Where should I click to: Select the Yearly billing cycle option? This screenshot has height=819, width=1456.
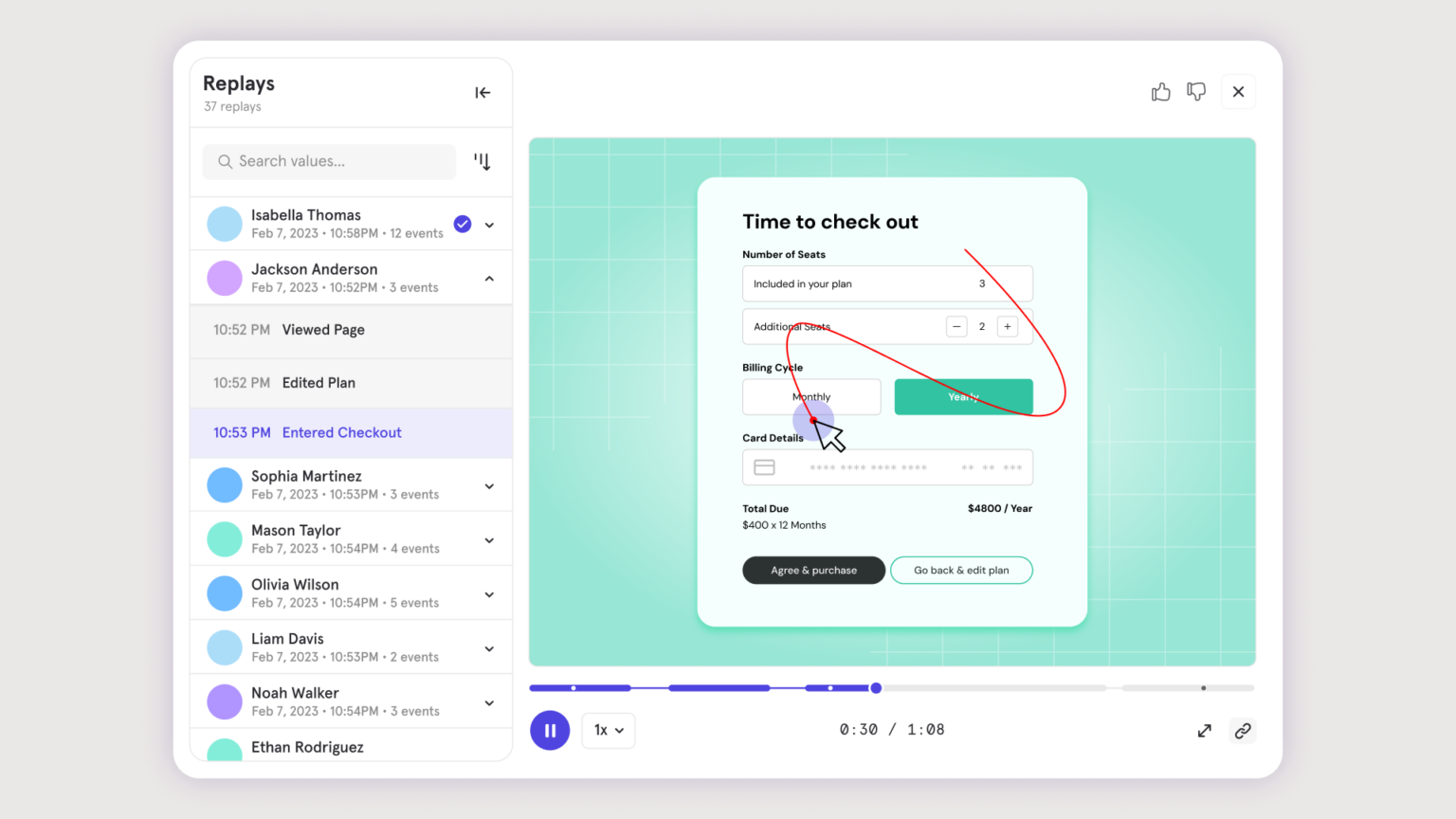coord(963,397)
